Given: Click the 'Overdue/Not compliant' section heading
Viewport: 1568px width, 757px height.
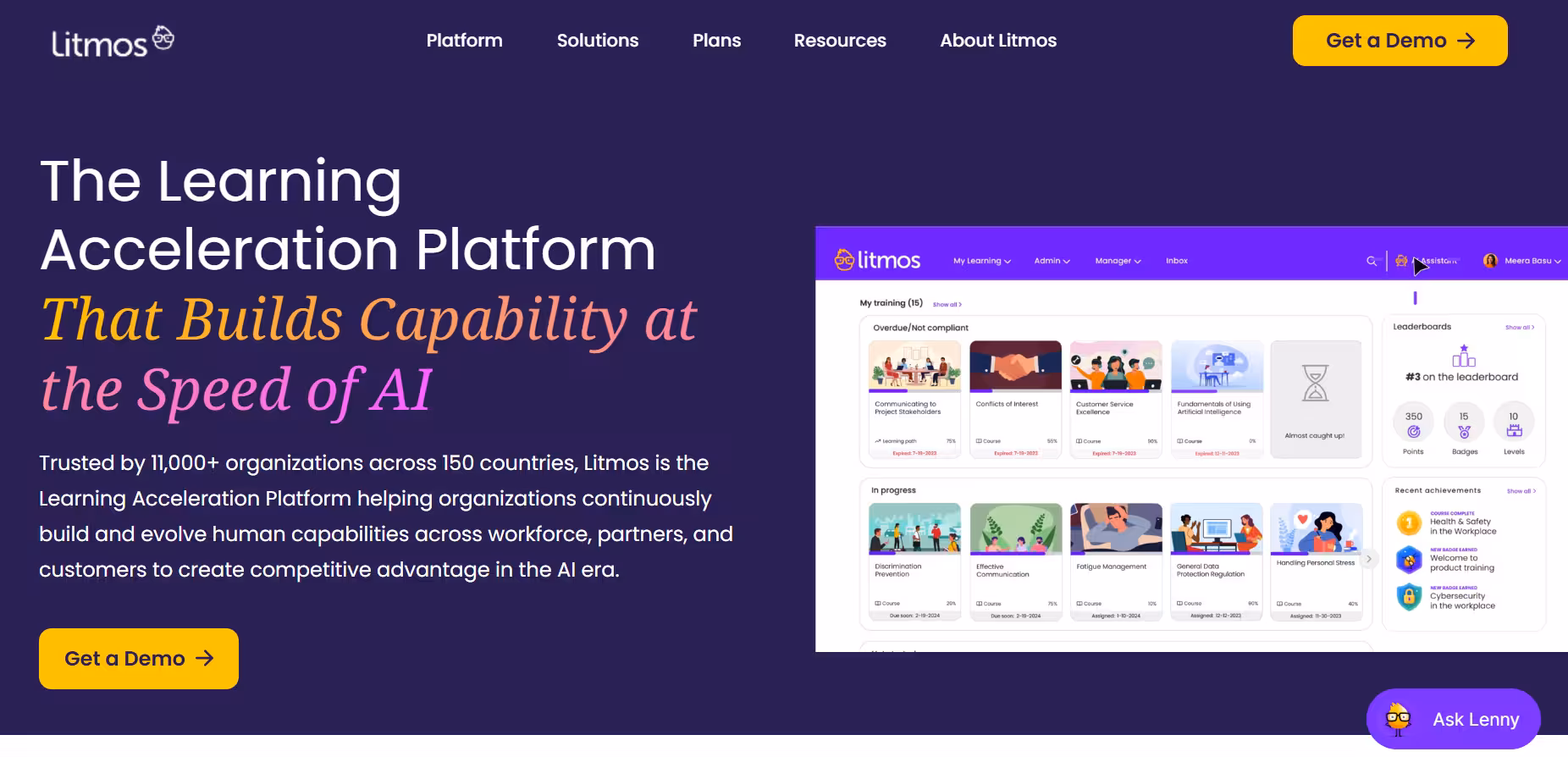Looking at the screenshot, I should (920, 328).
